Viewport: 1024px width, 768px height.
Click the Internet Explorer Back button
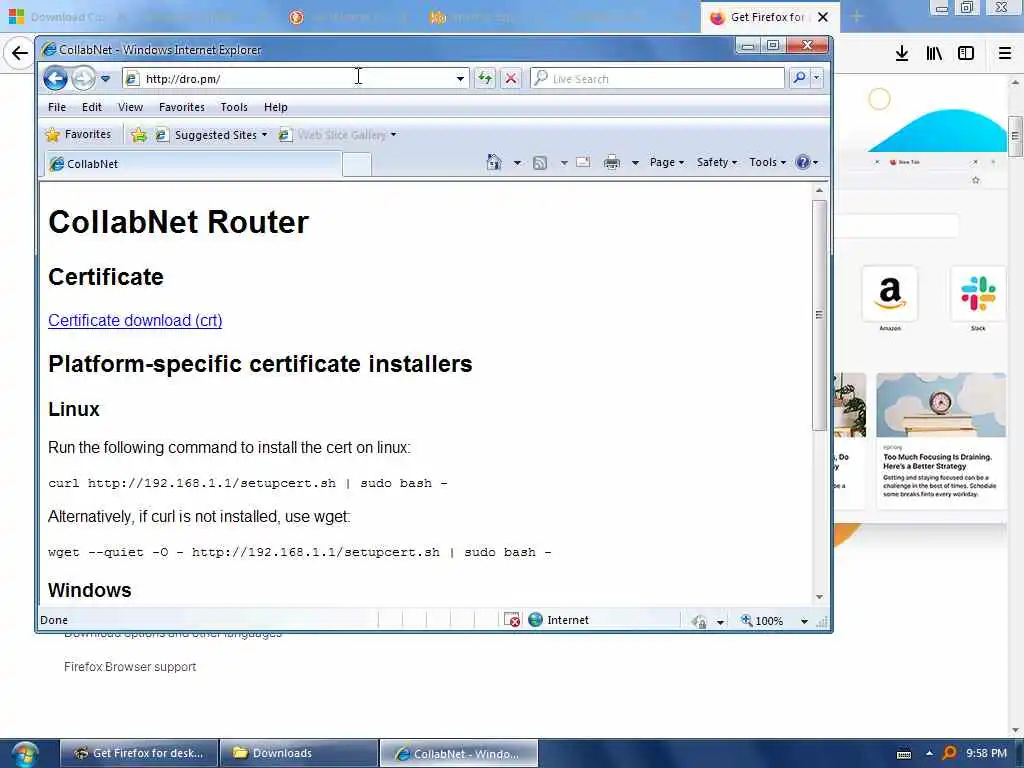tap(56, 78)
